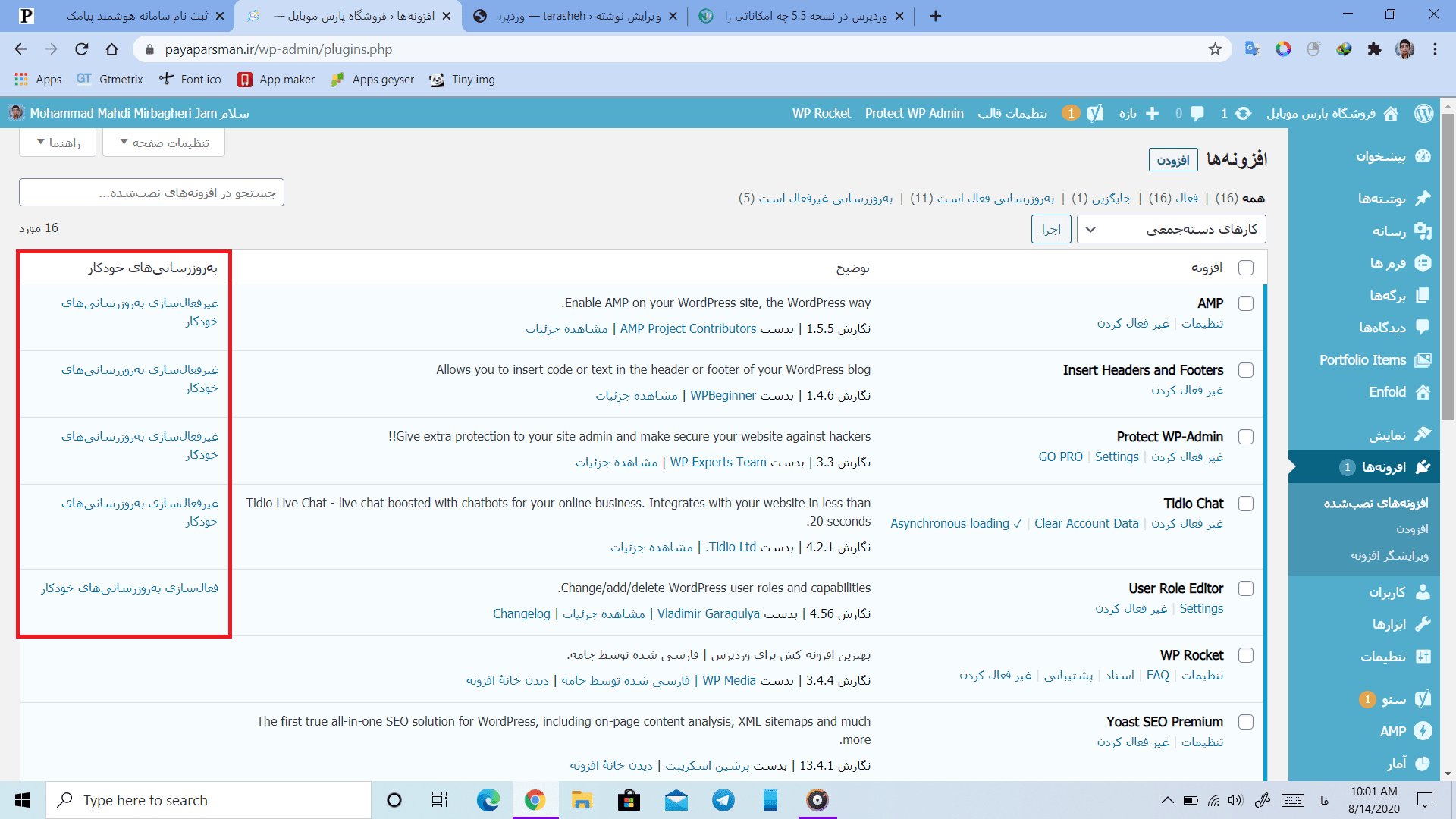Expand the تنظیمات صفحه screen options panel
This screenshot has height=819, width=1456.
coord(164,143)
